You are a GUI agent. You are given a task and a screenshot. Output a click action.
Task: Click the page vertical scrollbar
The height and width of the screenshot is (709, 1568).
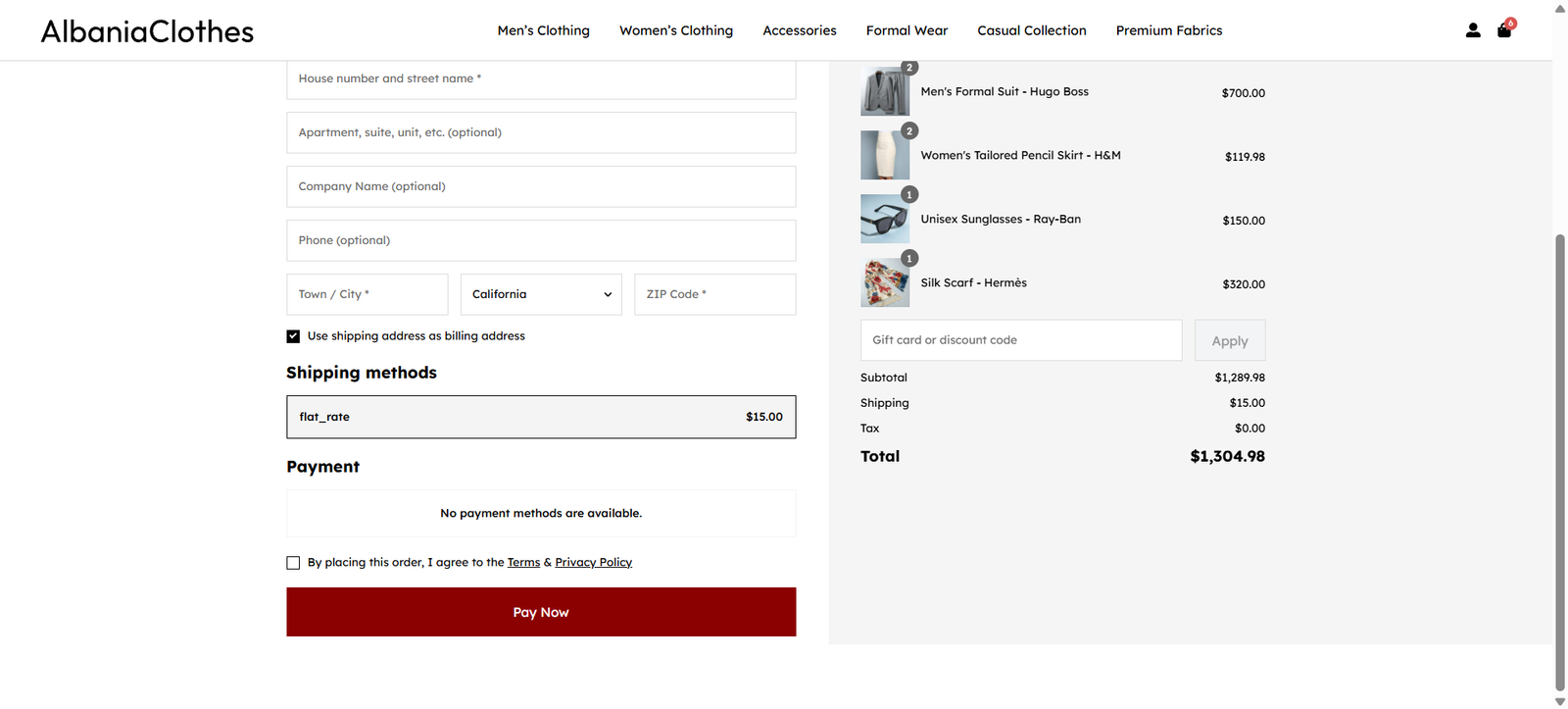pyautogui.click(x=1559, y=461)
